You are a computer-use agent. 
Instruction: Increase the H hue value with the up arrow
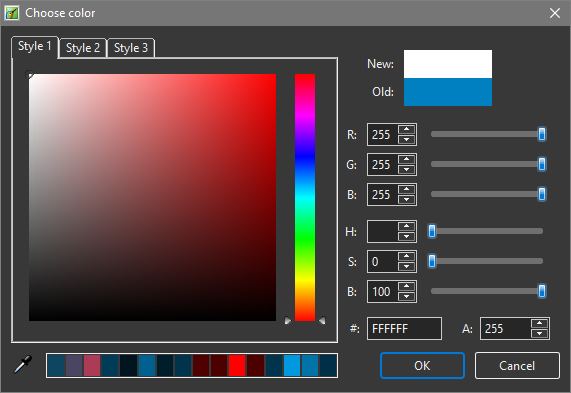tap(406, 226)
